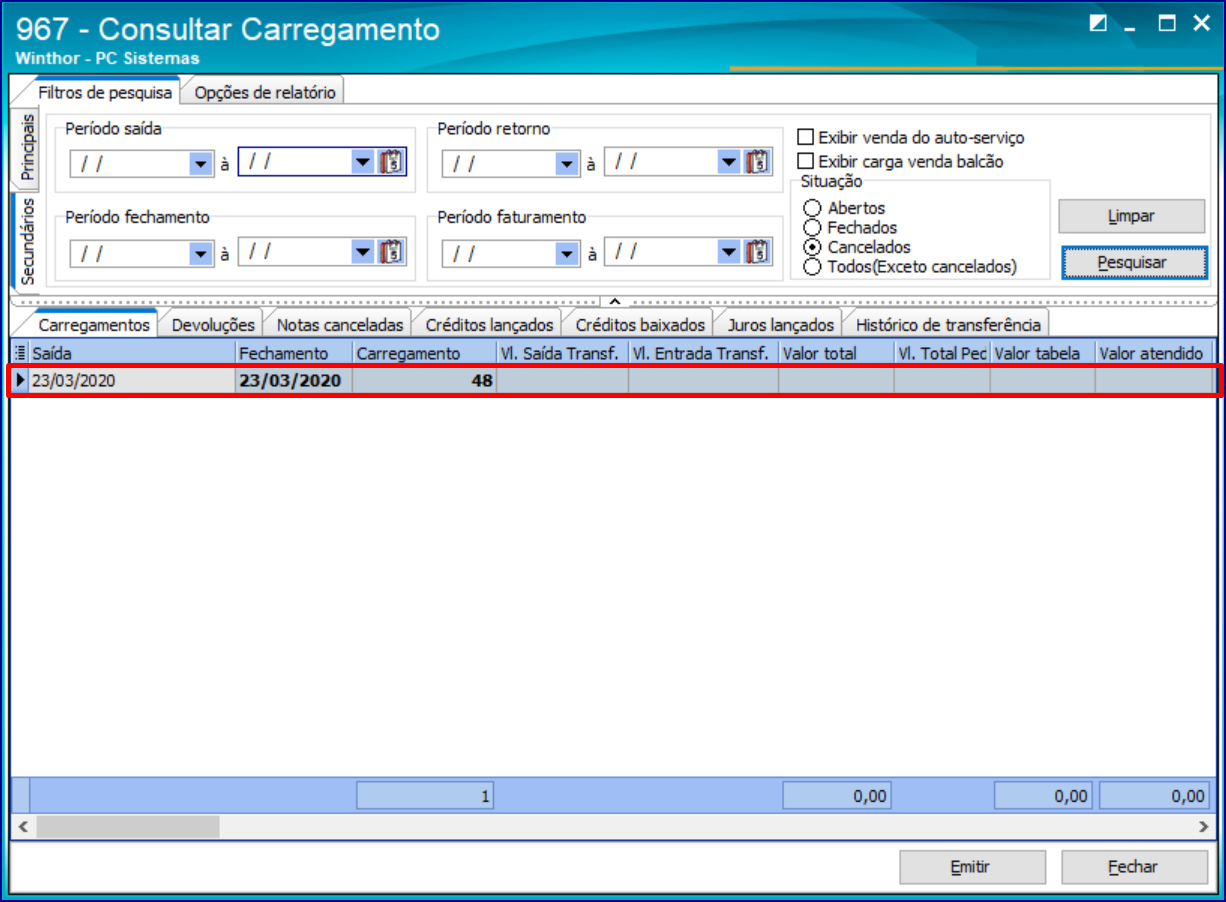Click the Valor total column header
The image size is (1226, 902).
coord(836,353)
